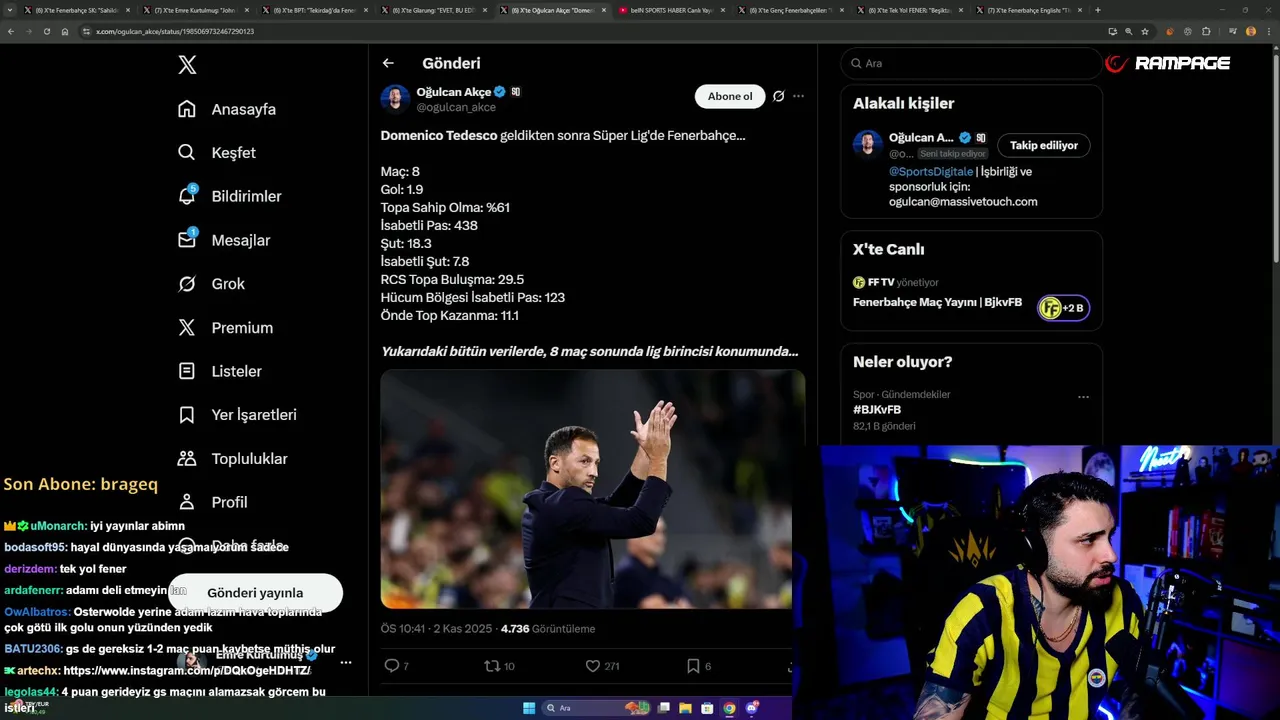Click @ogulcan_akce handle in the post
Image resolution: width=1280 pixels, height=720 pixels.
click(x=456, y=107)
